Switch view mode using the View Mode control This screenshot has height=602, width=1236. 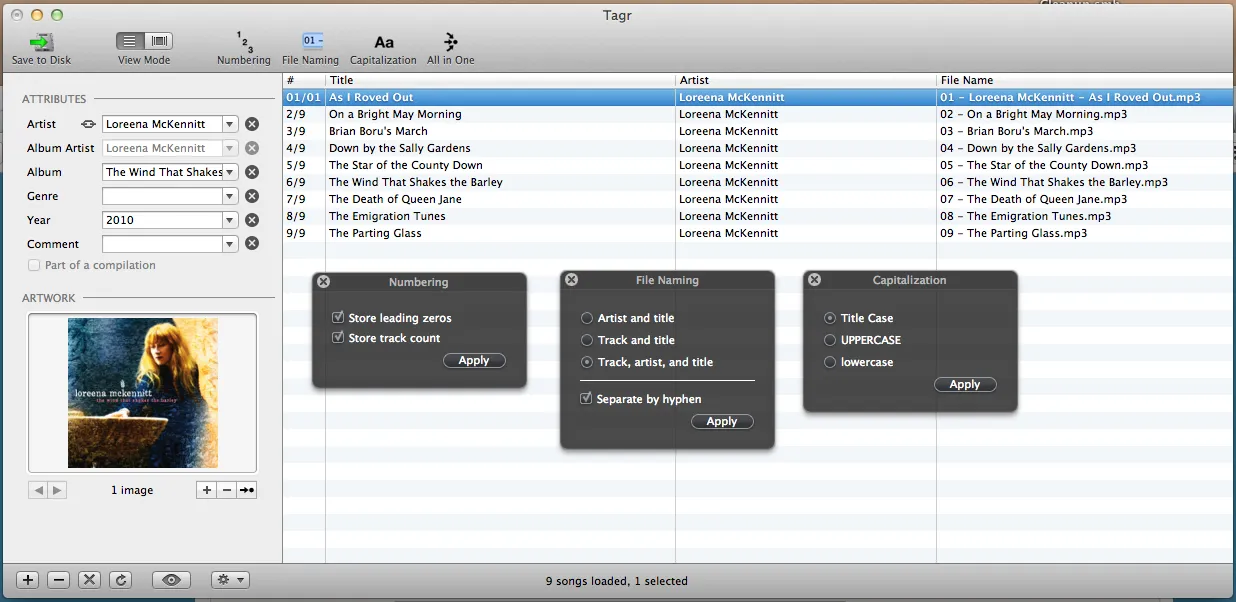click(x=143, y=43)
